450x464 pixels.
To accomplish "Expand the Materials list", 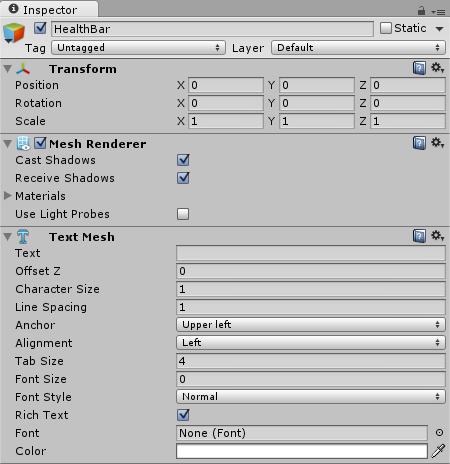I will tap(8, 196).
